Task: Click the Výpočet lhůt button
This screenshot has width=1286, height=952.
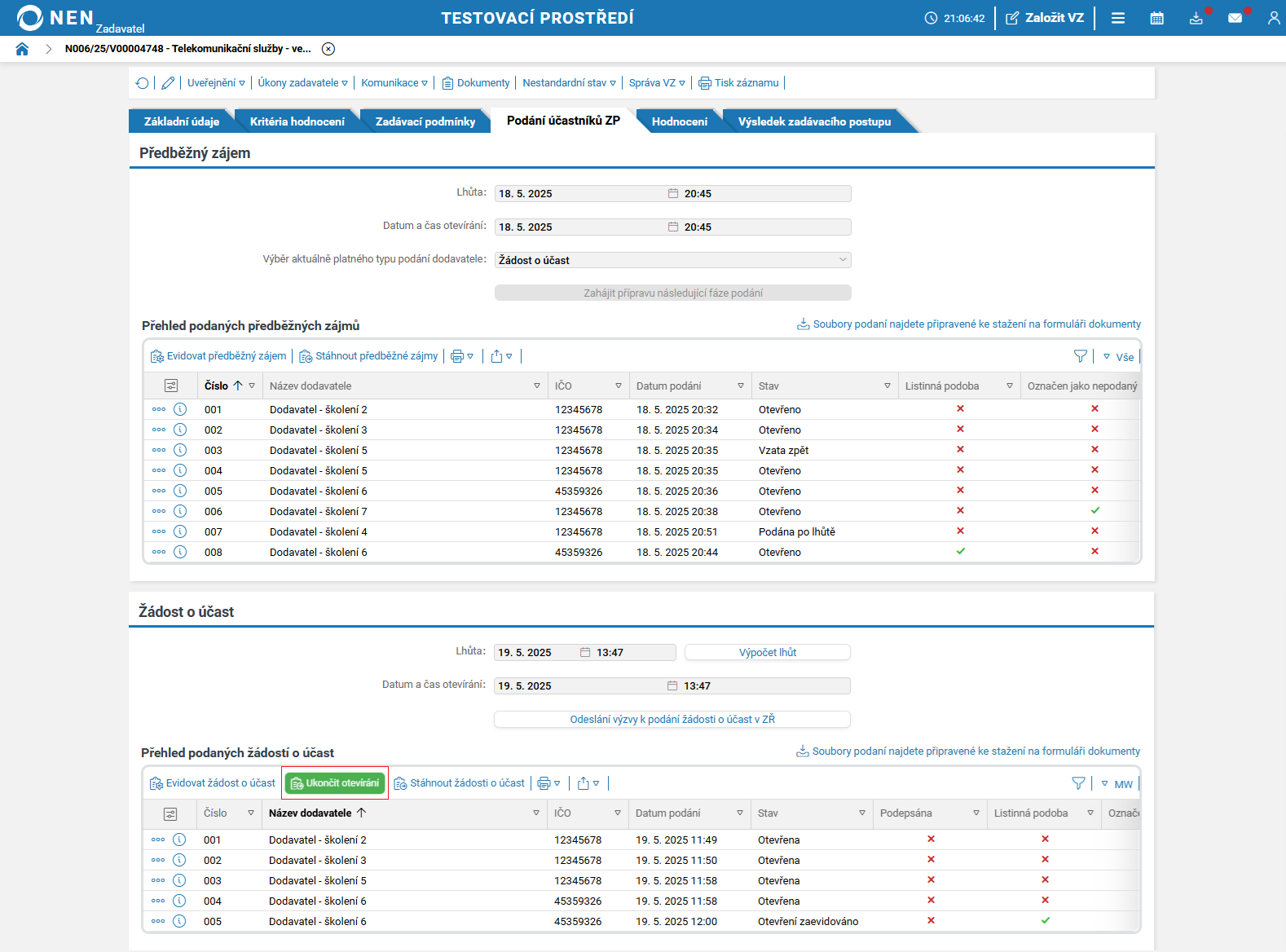Action: pyautogui.click(x=767, y=652)
